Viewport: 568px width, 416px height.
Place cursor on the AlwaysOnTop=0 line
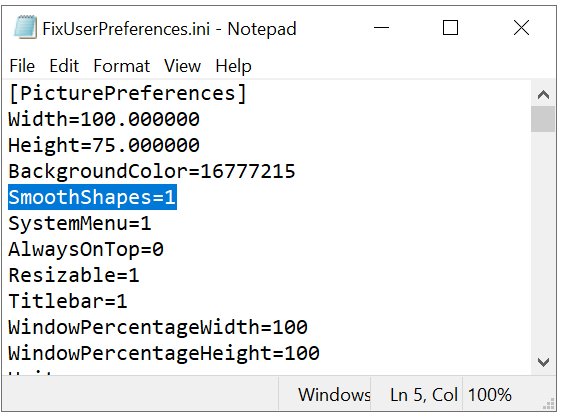[x=86, y=249]
